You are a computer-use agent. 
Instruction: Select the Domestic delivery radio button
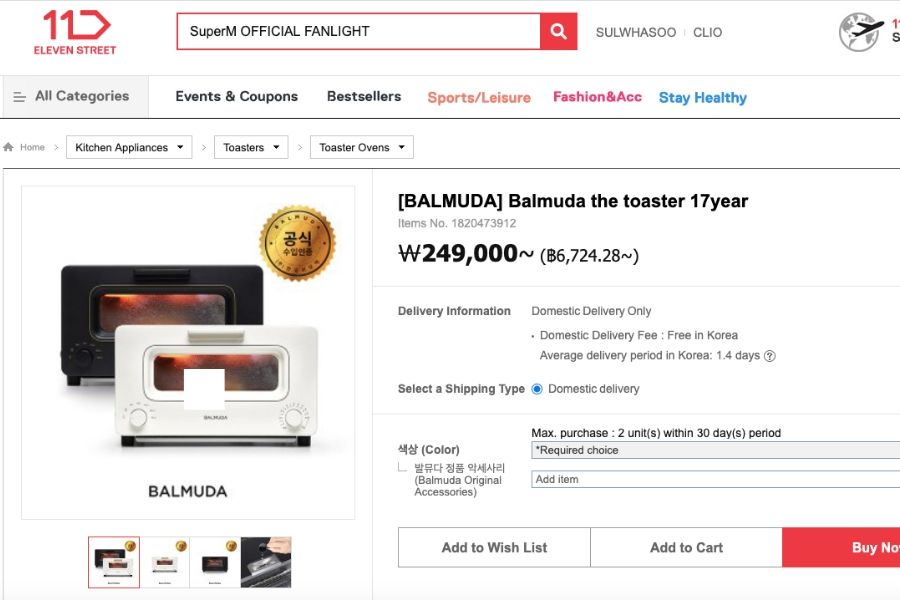pyautogui.click(x=537, y=389)
